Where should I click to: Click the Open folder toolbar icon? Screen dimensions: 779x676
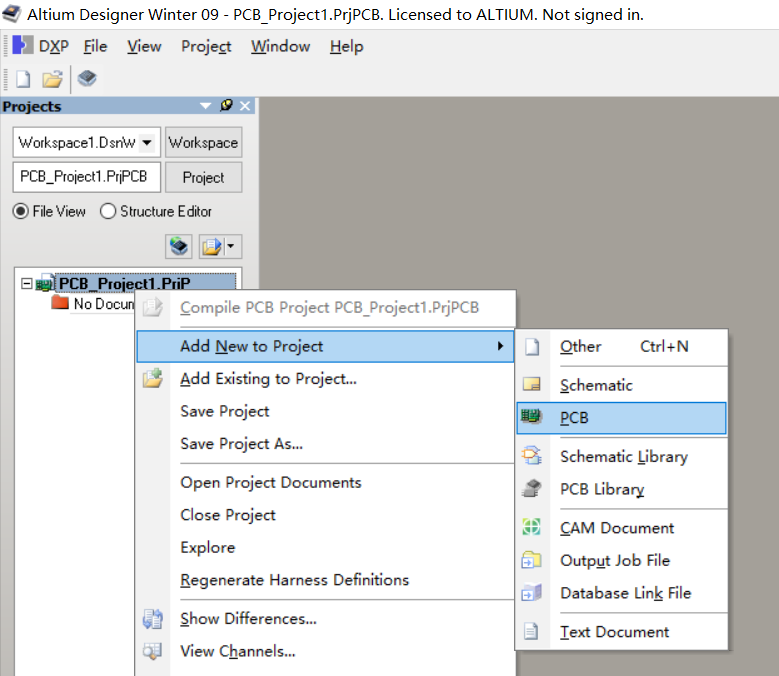52,79
